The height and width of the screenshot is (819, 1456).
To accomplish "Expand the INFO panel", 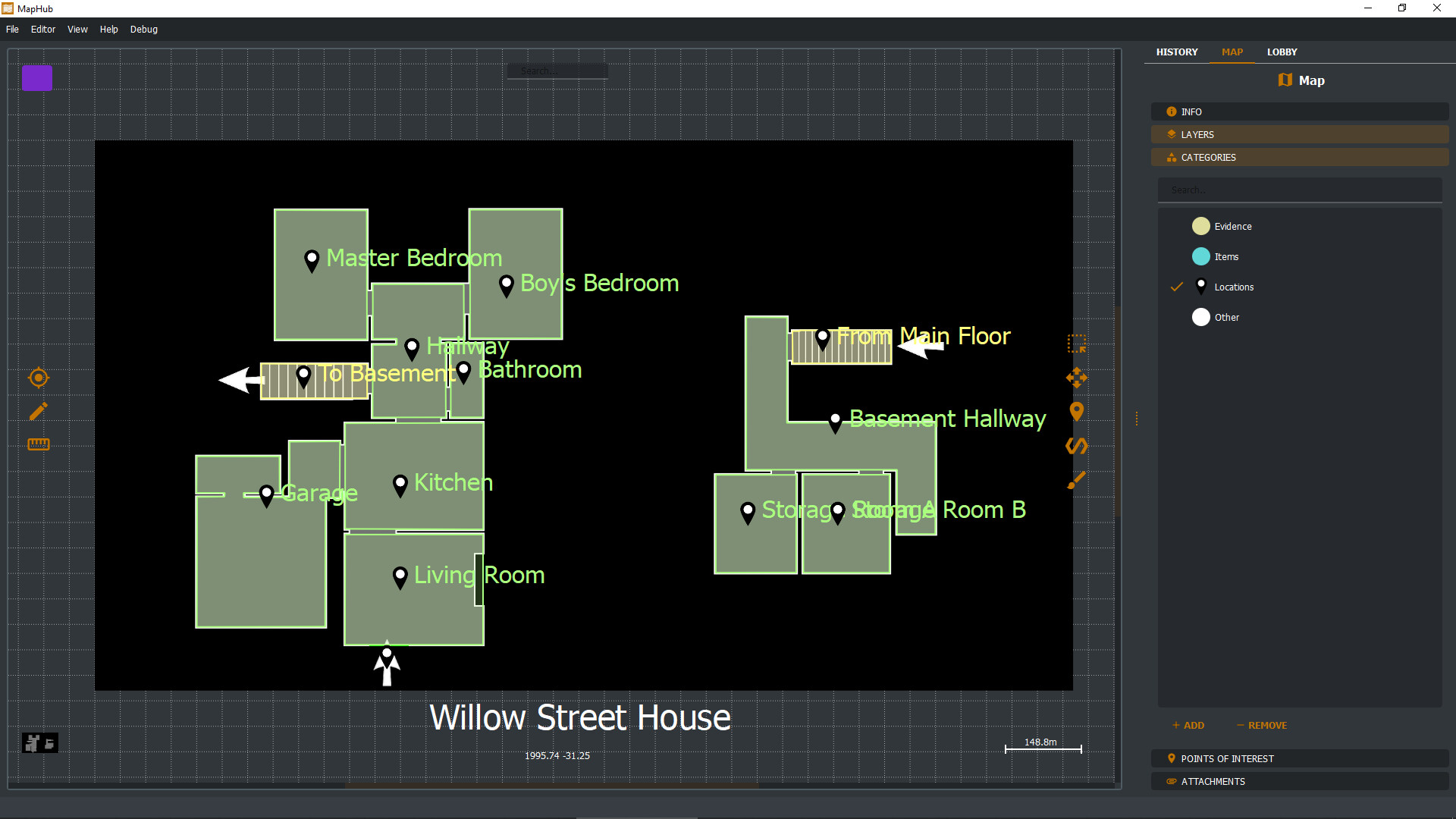I will [x=1299, y=111].
